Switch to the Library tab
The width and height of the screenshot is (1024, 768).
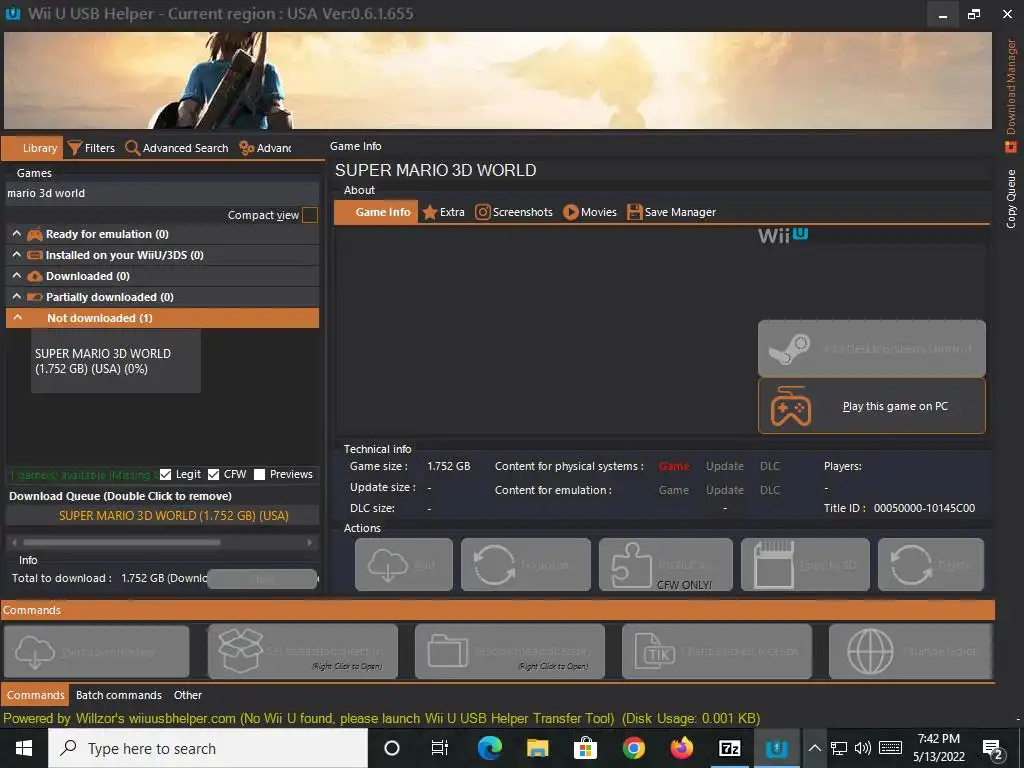(32, 148)
